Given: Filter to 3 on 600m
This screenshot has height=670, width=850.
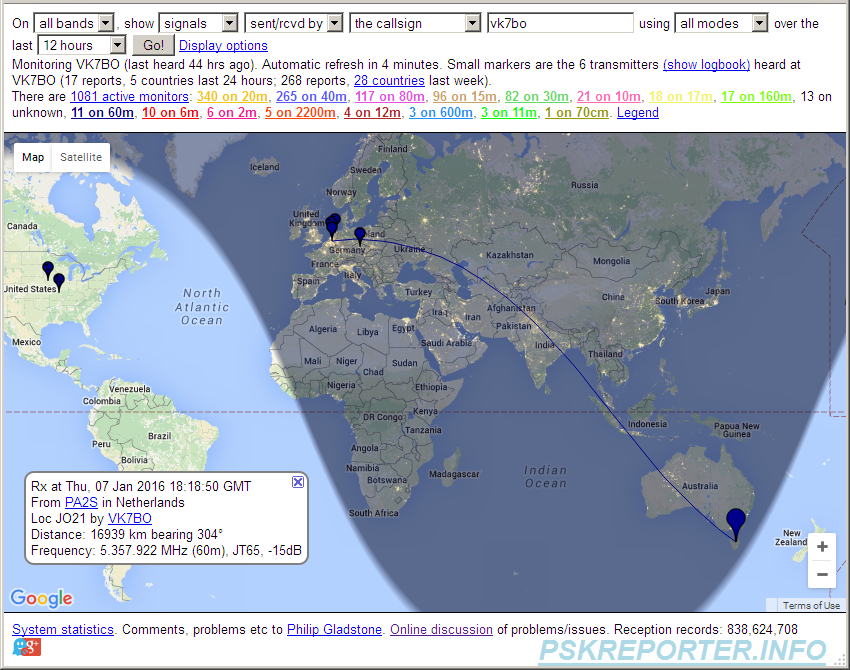Looking at the screenshot, I should point(441,113).
